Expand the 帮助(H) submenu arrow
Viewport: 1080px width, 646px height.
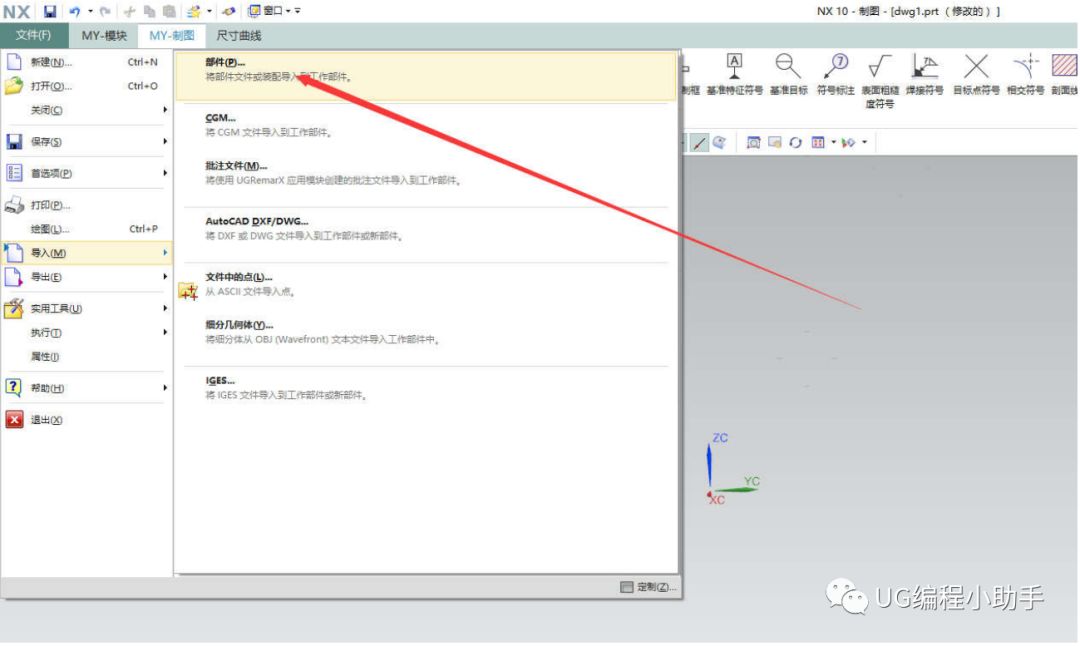(x=165, y=388)
